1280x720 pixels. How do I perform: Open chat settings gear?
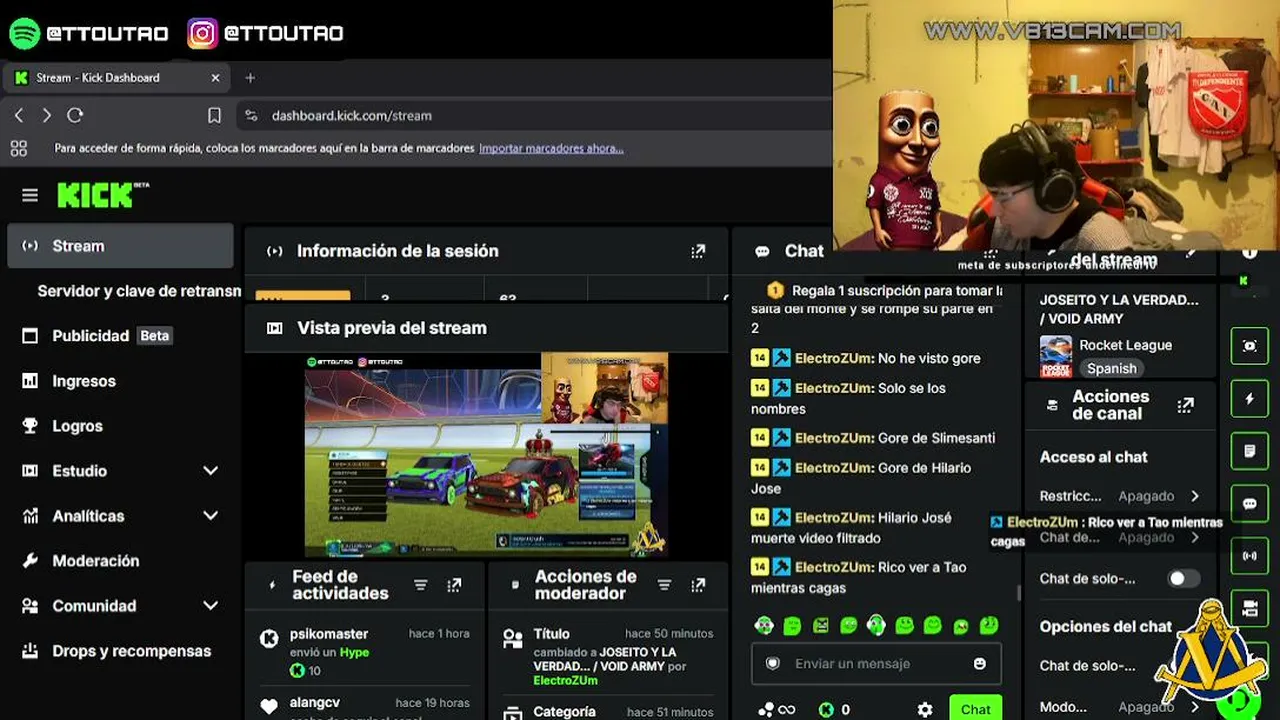pyautogui.click(x=925, y=710)
